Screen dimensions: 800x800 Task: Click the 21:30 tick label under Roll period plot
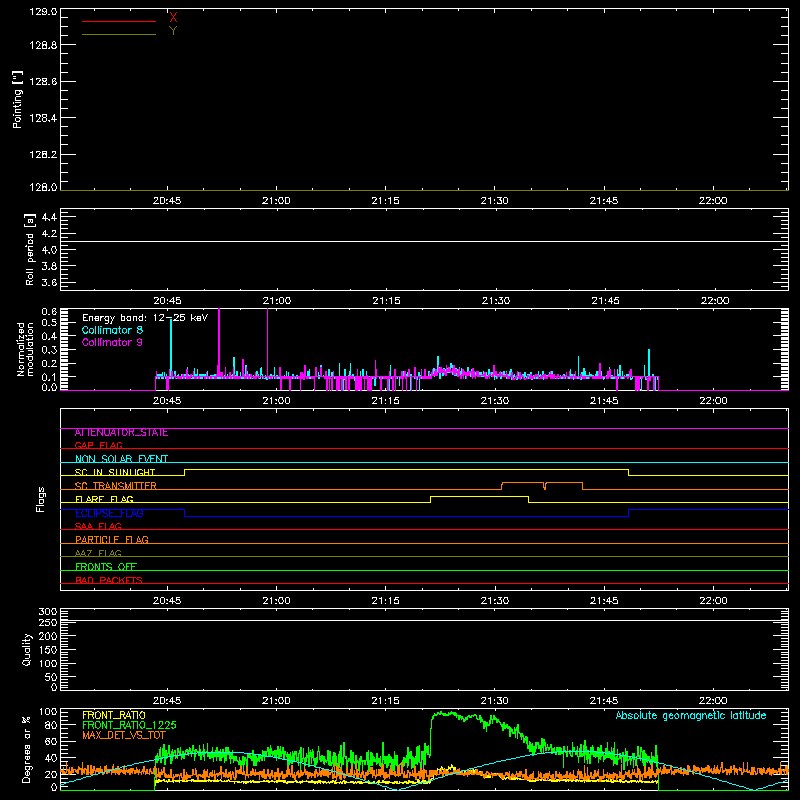coord(495,301)
